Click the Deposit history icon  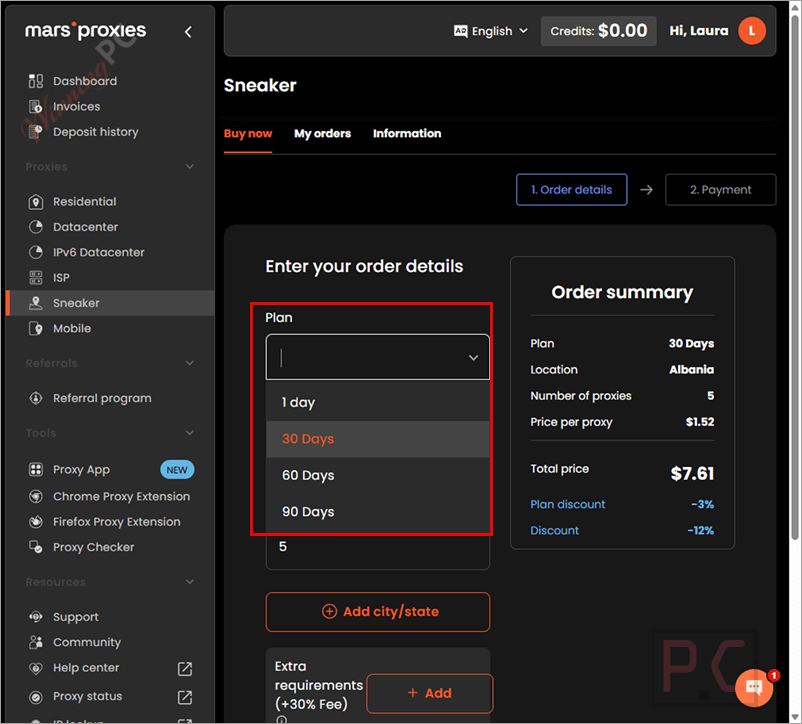[36, 132]
